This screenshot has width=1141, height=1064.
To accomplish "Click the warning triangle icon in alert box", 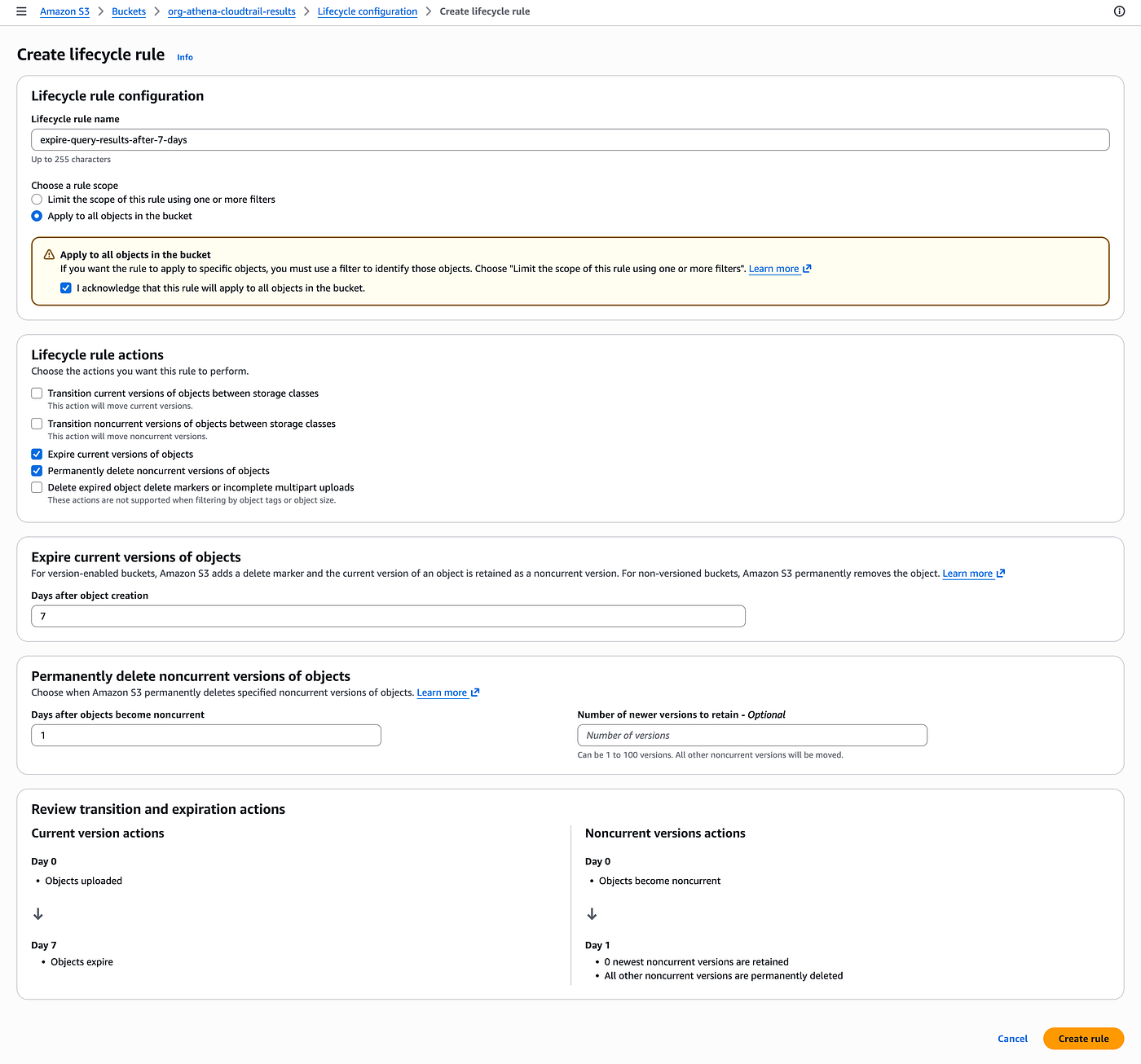I will pos(49,255).
